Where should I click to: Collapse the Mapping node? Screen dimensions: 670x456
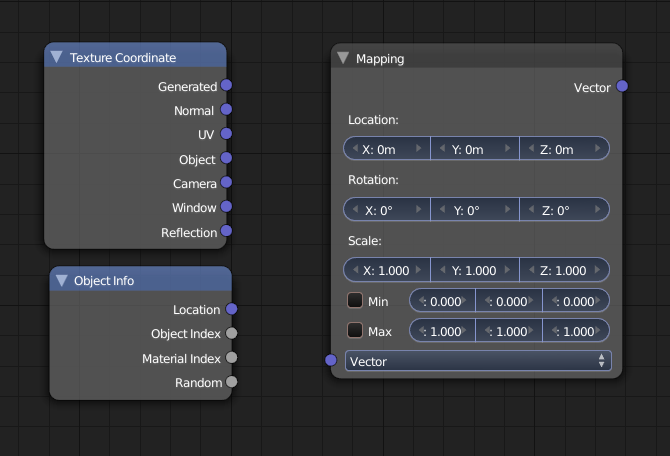tap(343, 58)
